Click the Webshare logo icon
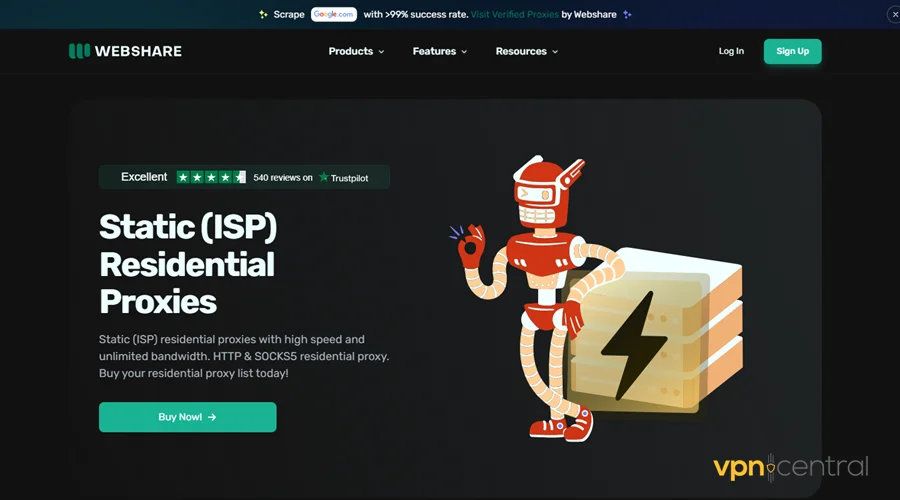The image size is (900, 500). pyautogui.click(x=79, y=51)
